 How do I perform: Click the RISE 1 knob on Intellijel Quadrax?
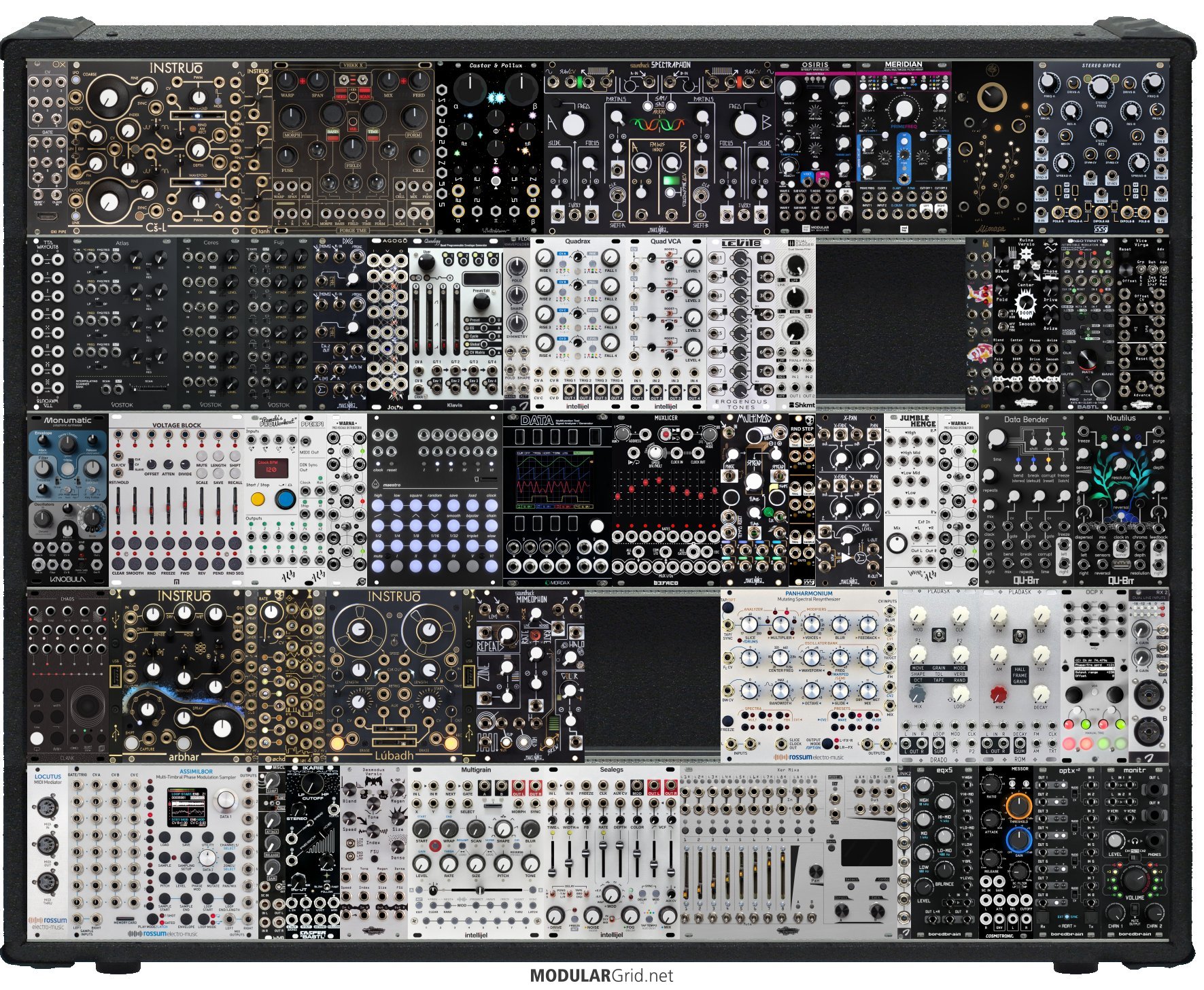545,258
